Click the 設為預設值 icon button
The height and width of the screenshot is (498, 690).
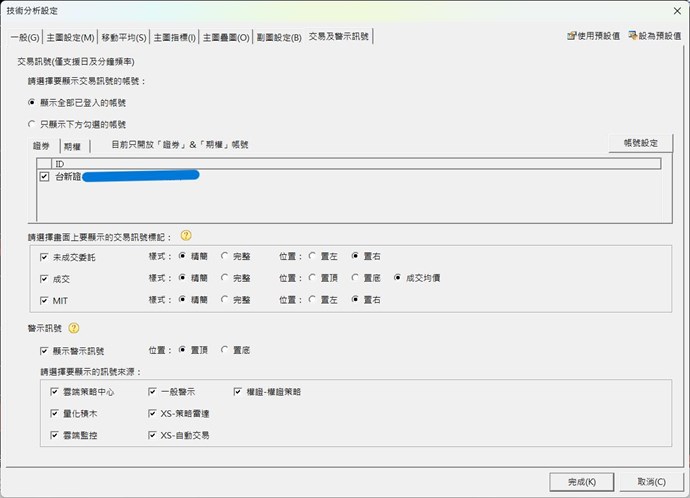click(x=655, y=35)
